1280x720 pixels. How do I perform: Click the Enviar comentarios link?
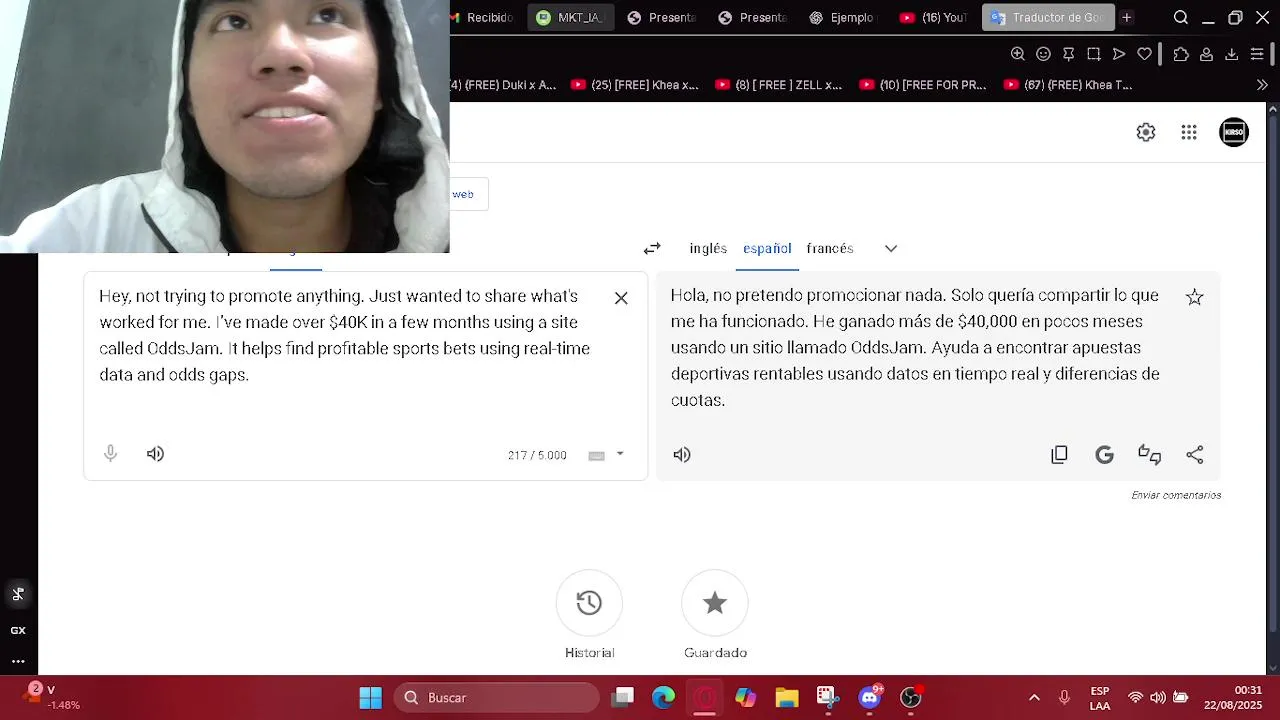click(x=1176, y=495)
